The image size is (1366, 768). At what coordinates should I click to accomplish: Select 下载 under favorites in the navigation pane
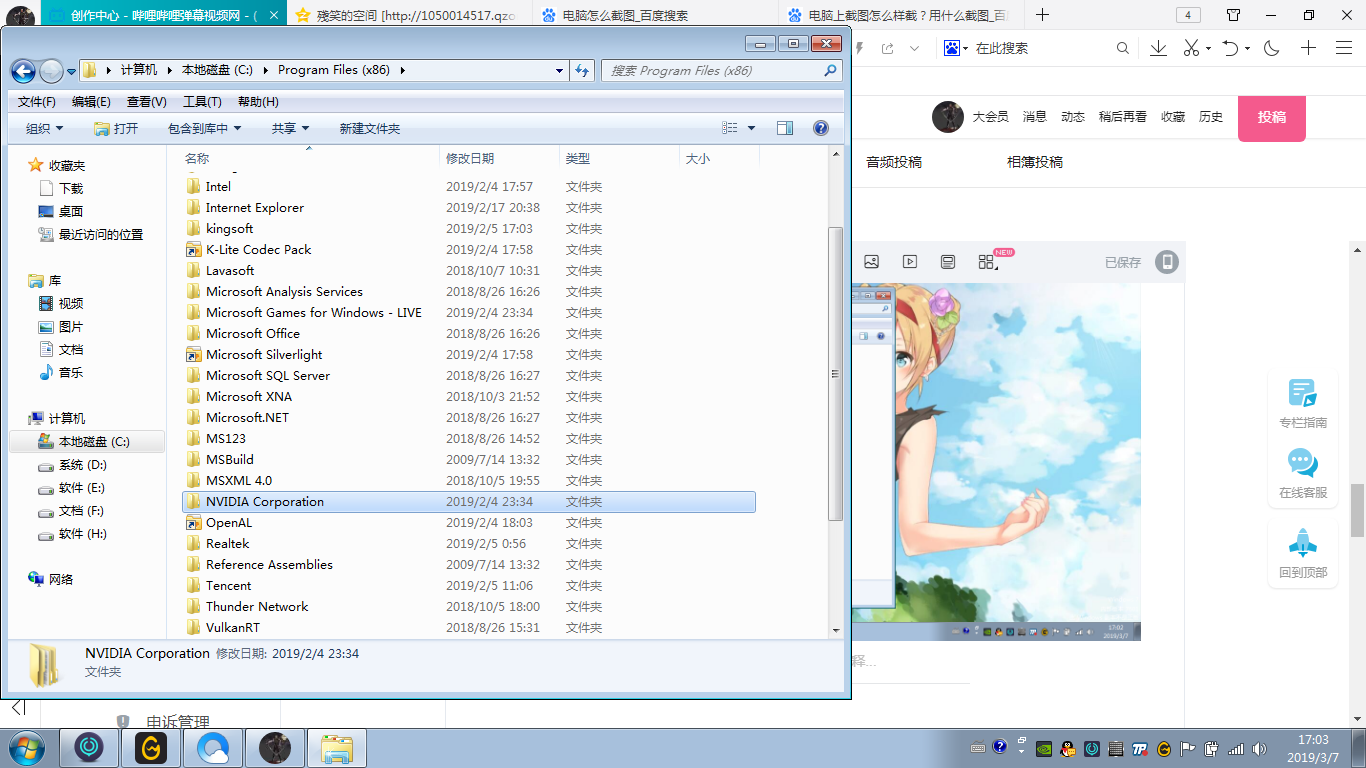pos(71,188)
